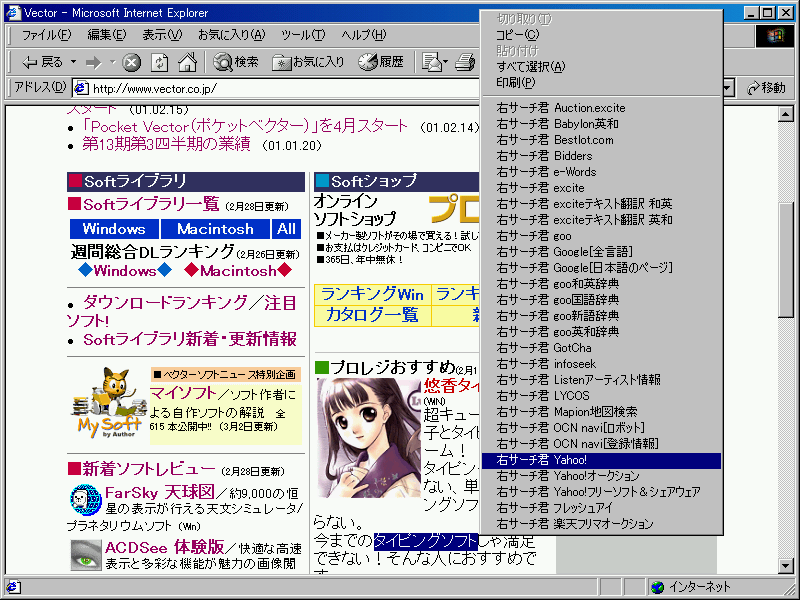
Task: Select 右サーチ君 infoseek menu entry
Action: [602, 364]
